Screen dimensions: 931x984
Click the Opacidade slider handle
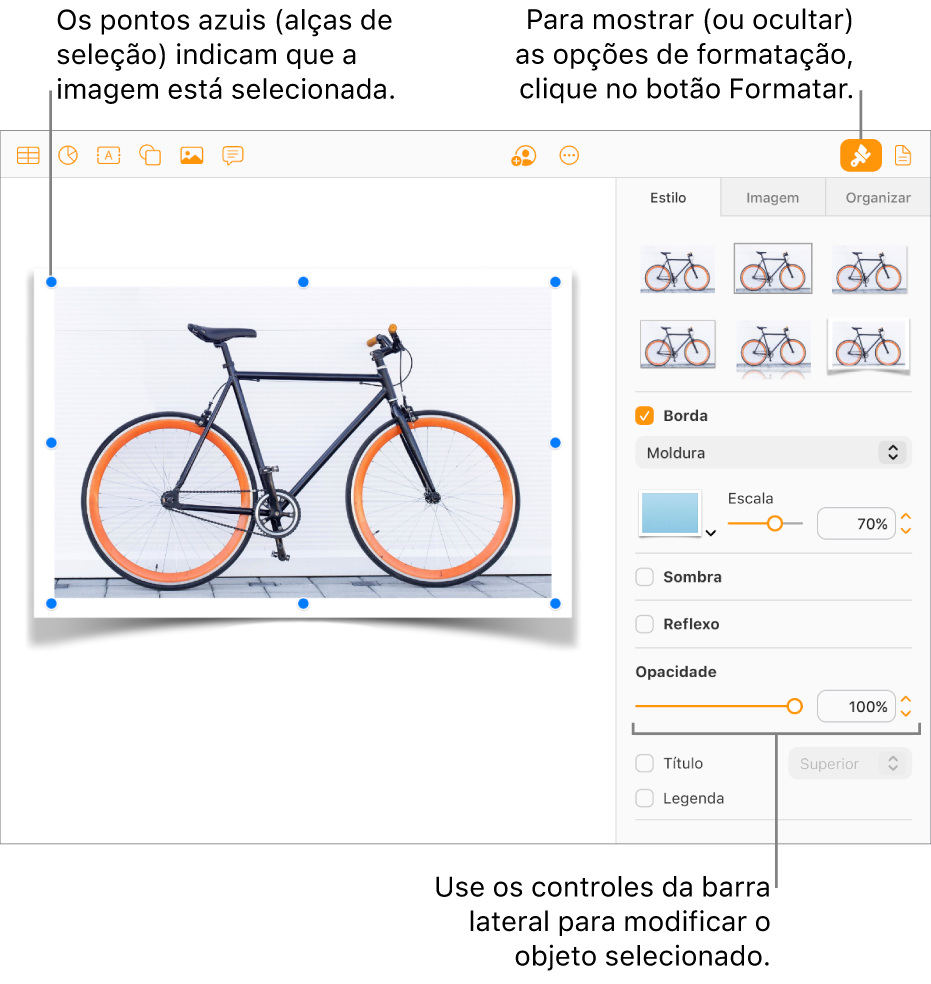pos(794,707)
